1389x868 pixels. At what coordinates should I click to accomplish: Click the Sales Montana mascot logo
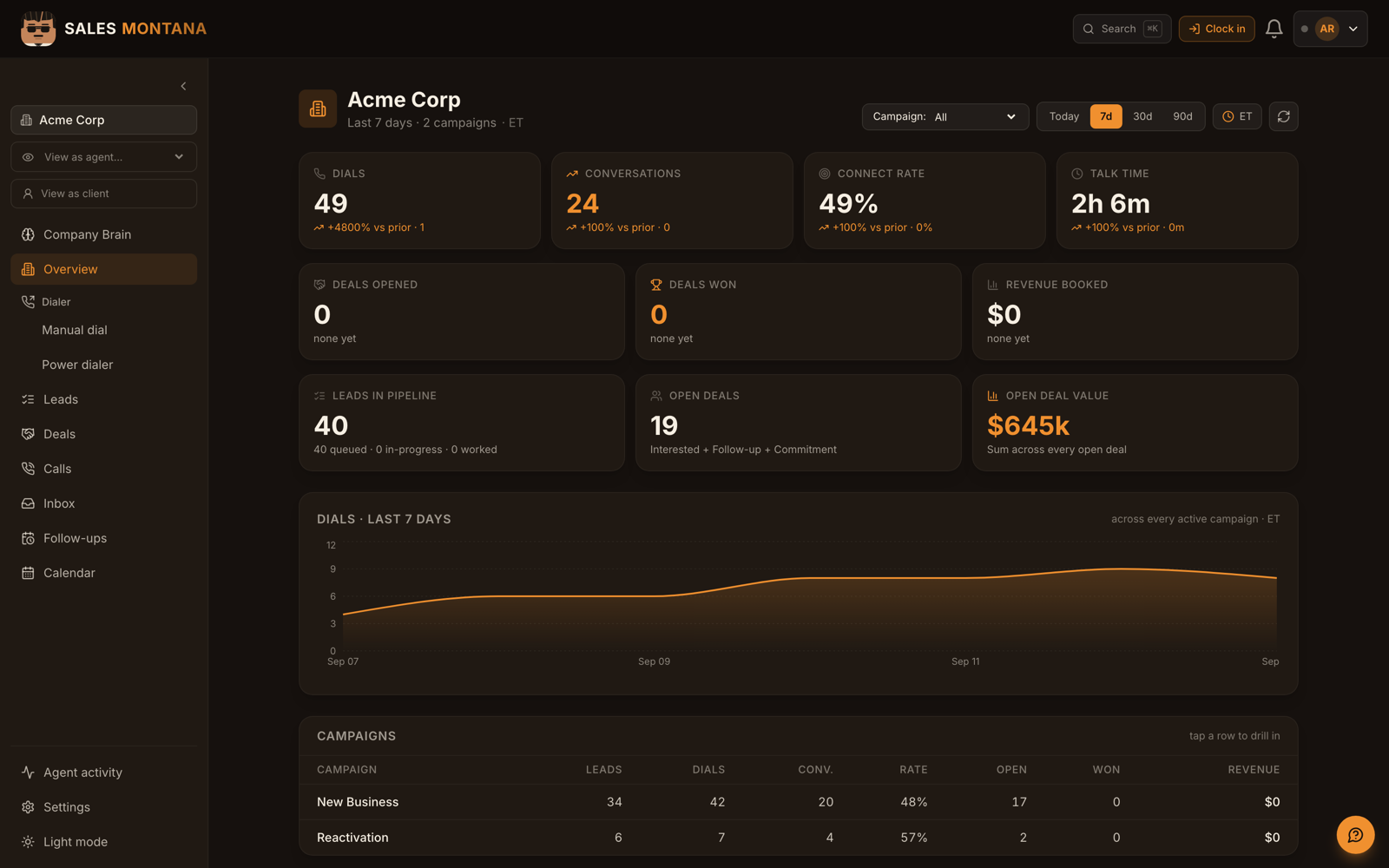(x=38, y=29)
